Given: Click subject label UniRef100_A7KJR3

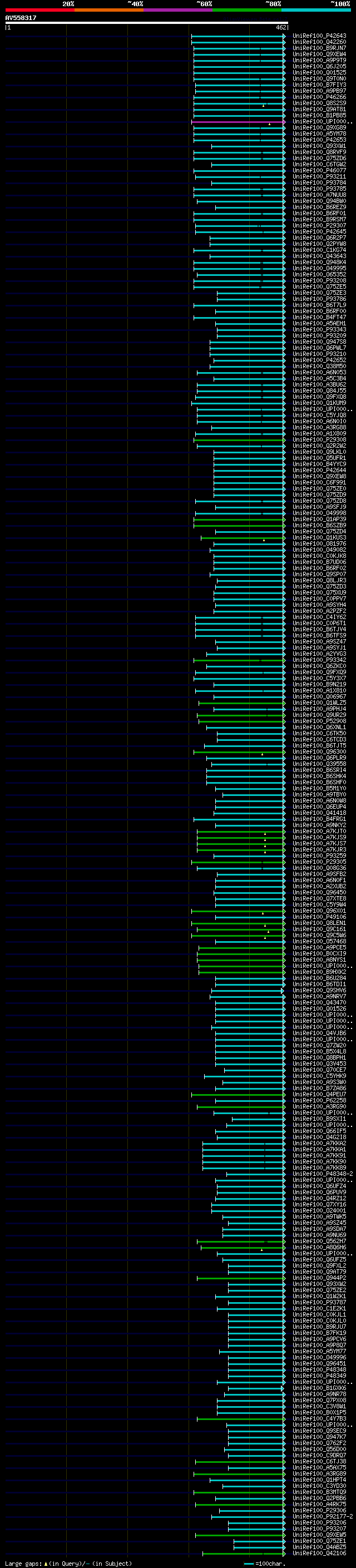Looking at the screenshot, I should click(x=319, y=850).
